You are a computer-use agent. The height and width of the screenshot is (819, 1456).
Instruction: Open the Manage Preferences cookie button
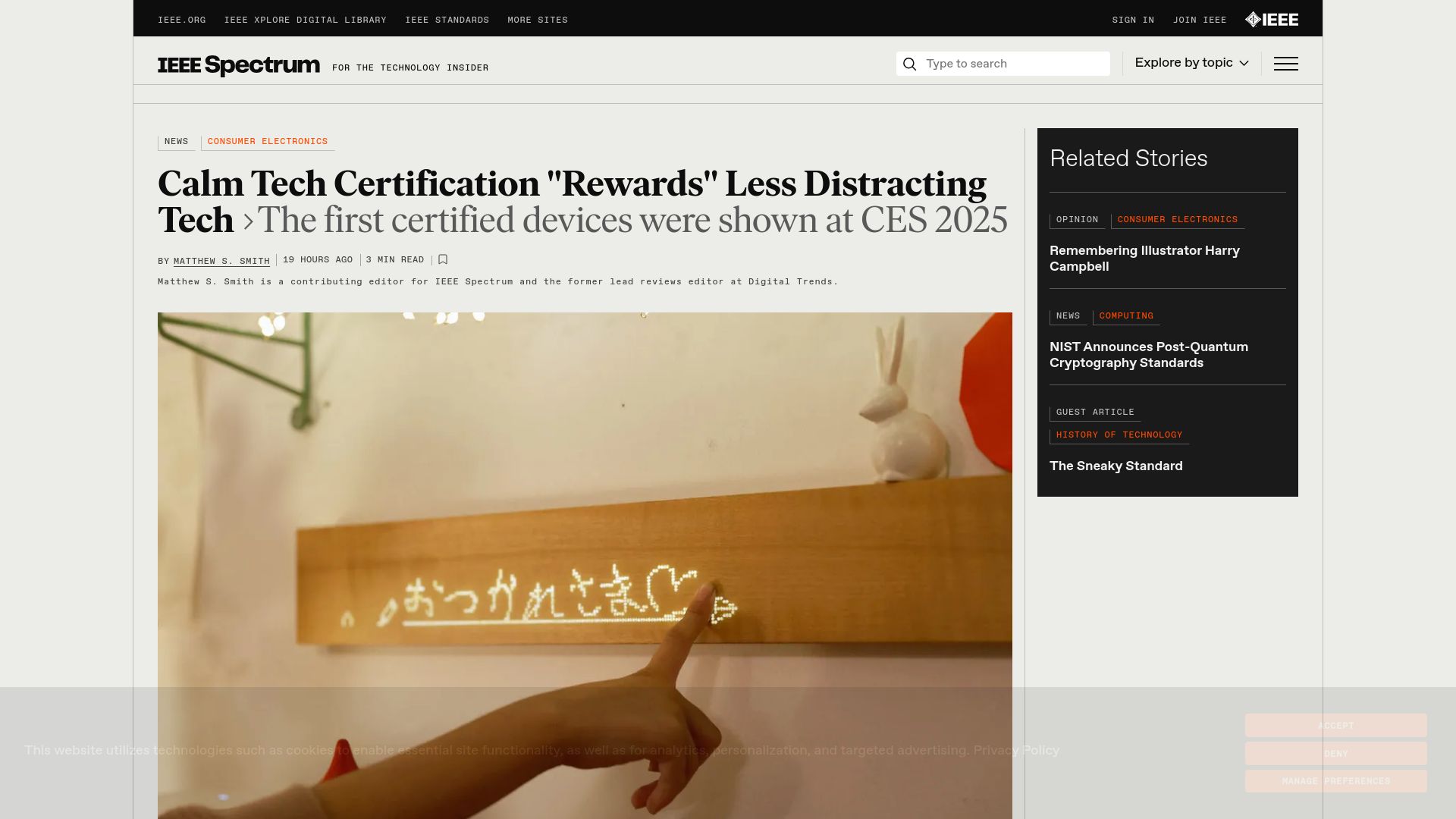coord(1335,781)
